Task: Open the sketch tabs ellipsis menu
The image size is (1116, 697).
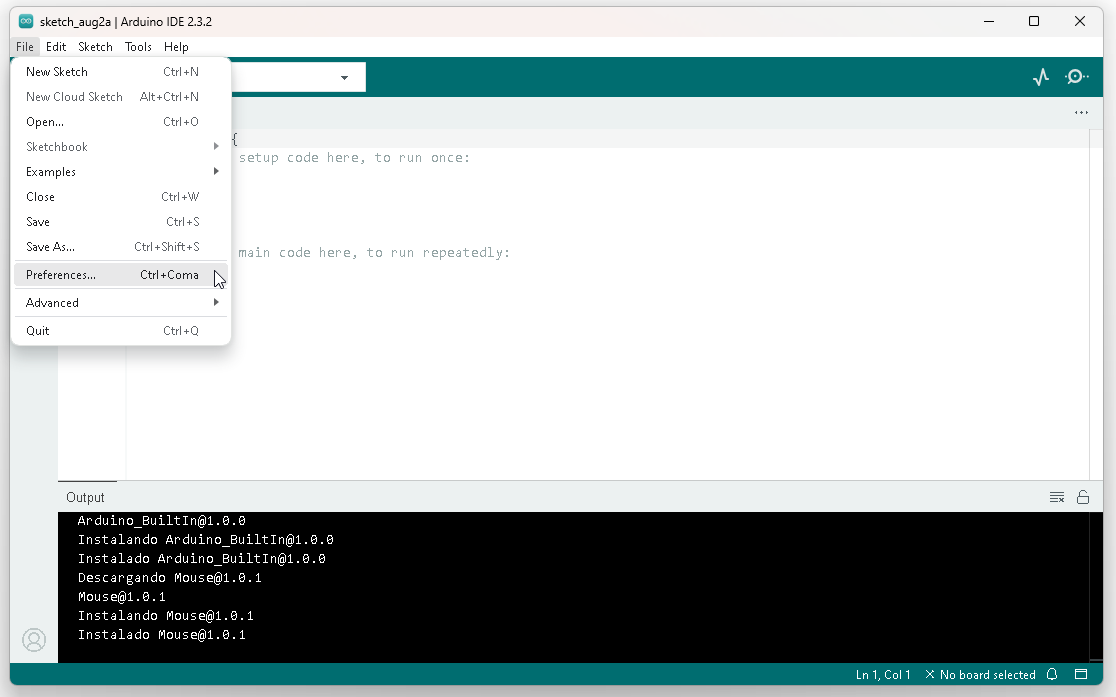Action: 1081,113
